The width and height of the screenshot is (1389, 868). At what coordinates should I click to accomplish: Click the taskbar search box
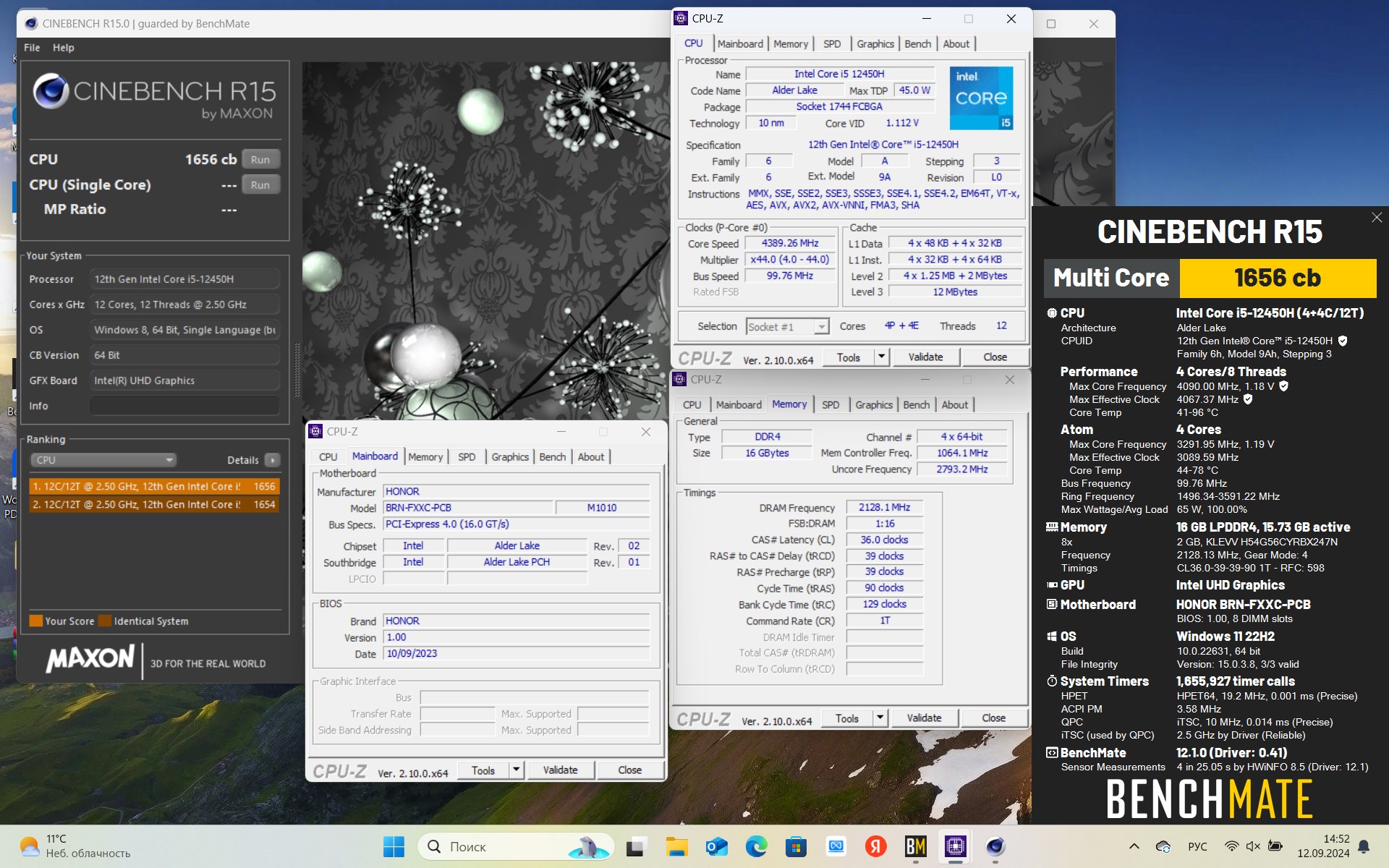point(515,846)
